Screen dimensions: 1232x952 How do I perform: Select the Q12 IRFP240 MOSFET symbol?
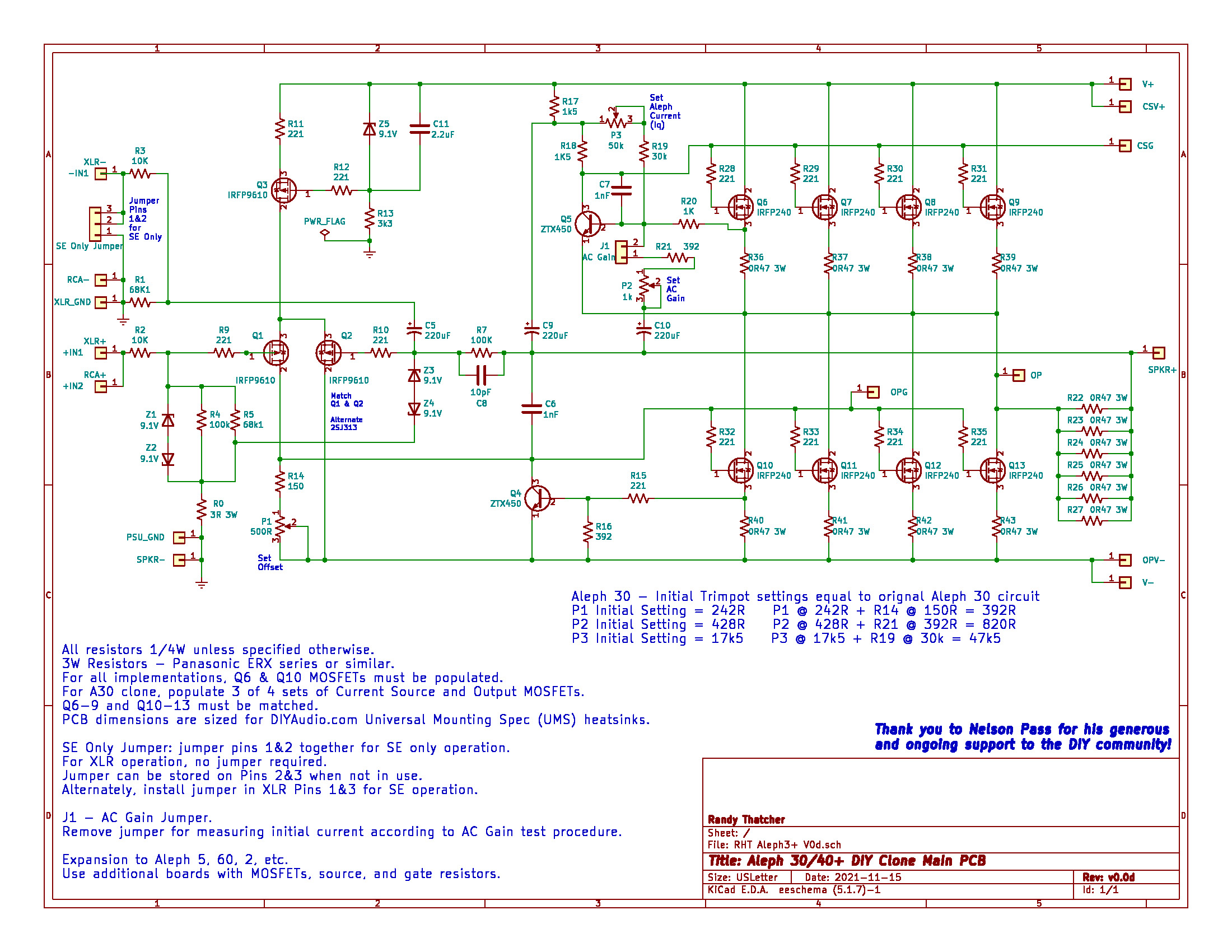(908, 470)
